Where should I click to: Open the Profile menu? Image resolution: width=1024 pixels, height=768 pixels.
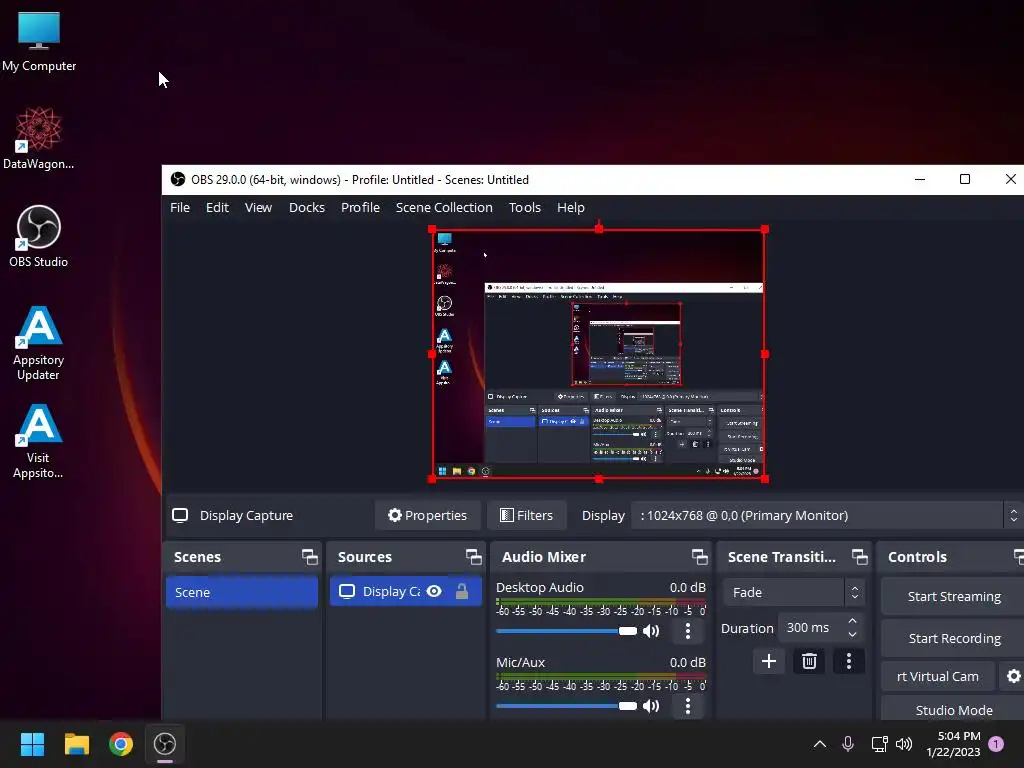pyautogui.click(x=360, y=207)
